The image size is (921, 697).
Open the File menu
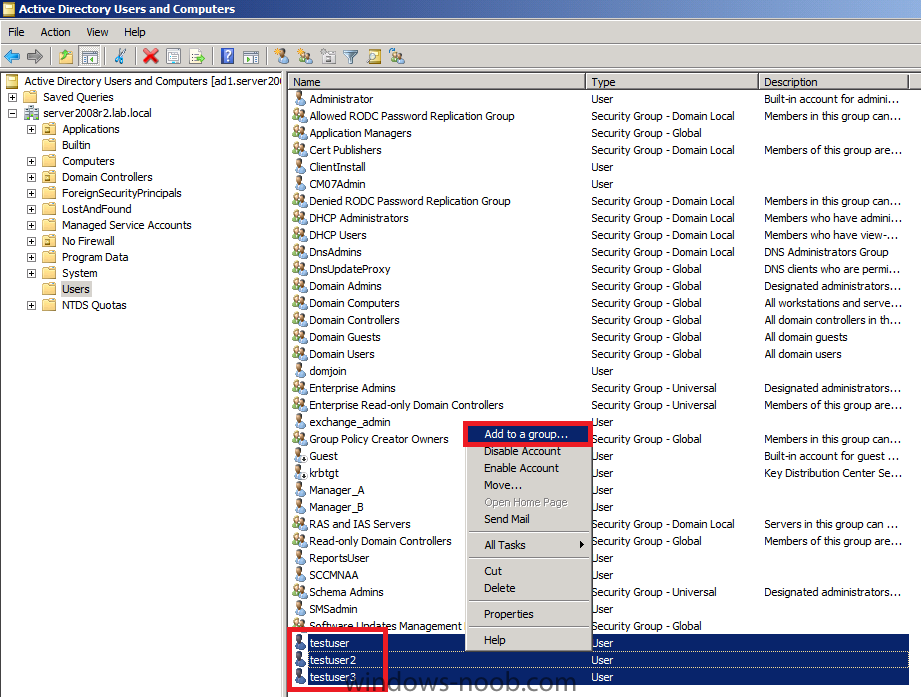[x=16, y=32]
